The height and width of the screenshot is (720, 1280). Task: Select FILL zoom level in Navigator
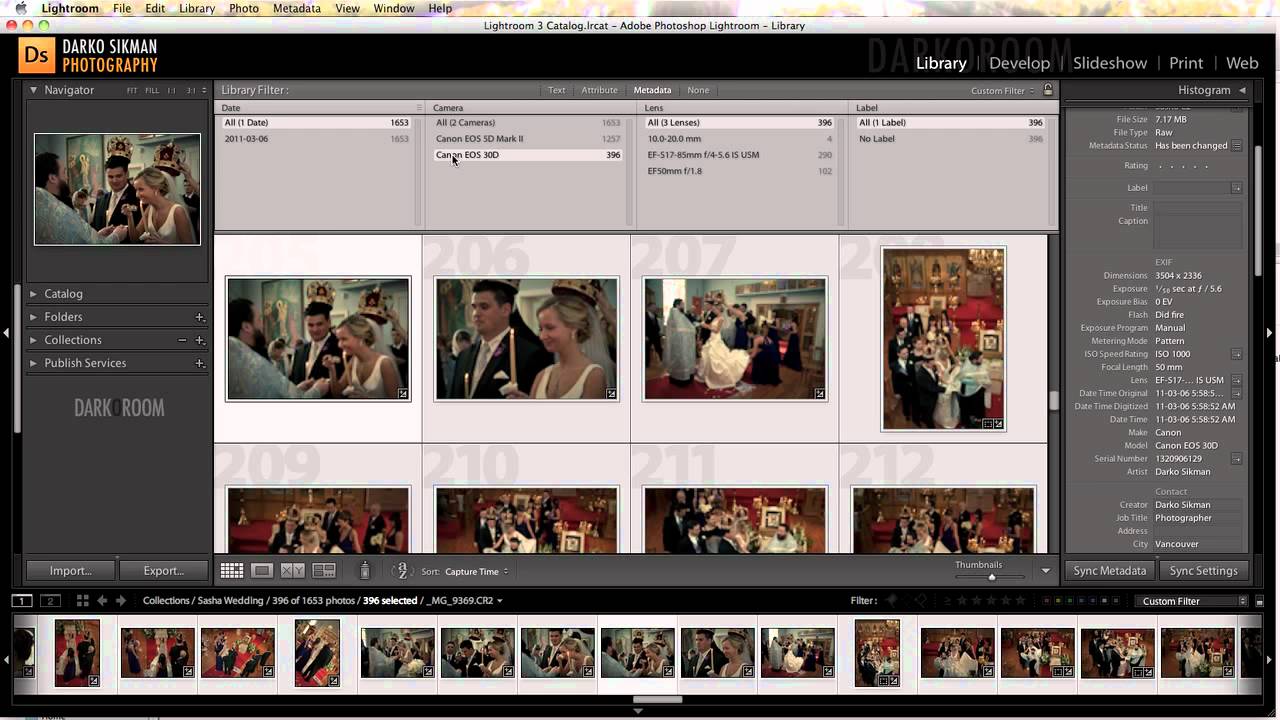[x=152, y=90]
